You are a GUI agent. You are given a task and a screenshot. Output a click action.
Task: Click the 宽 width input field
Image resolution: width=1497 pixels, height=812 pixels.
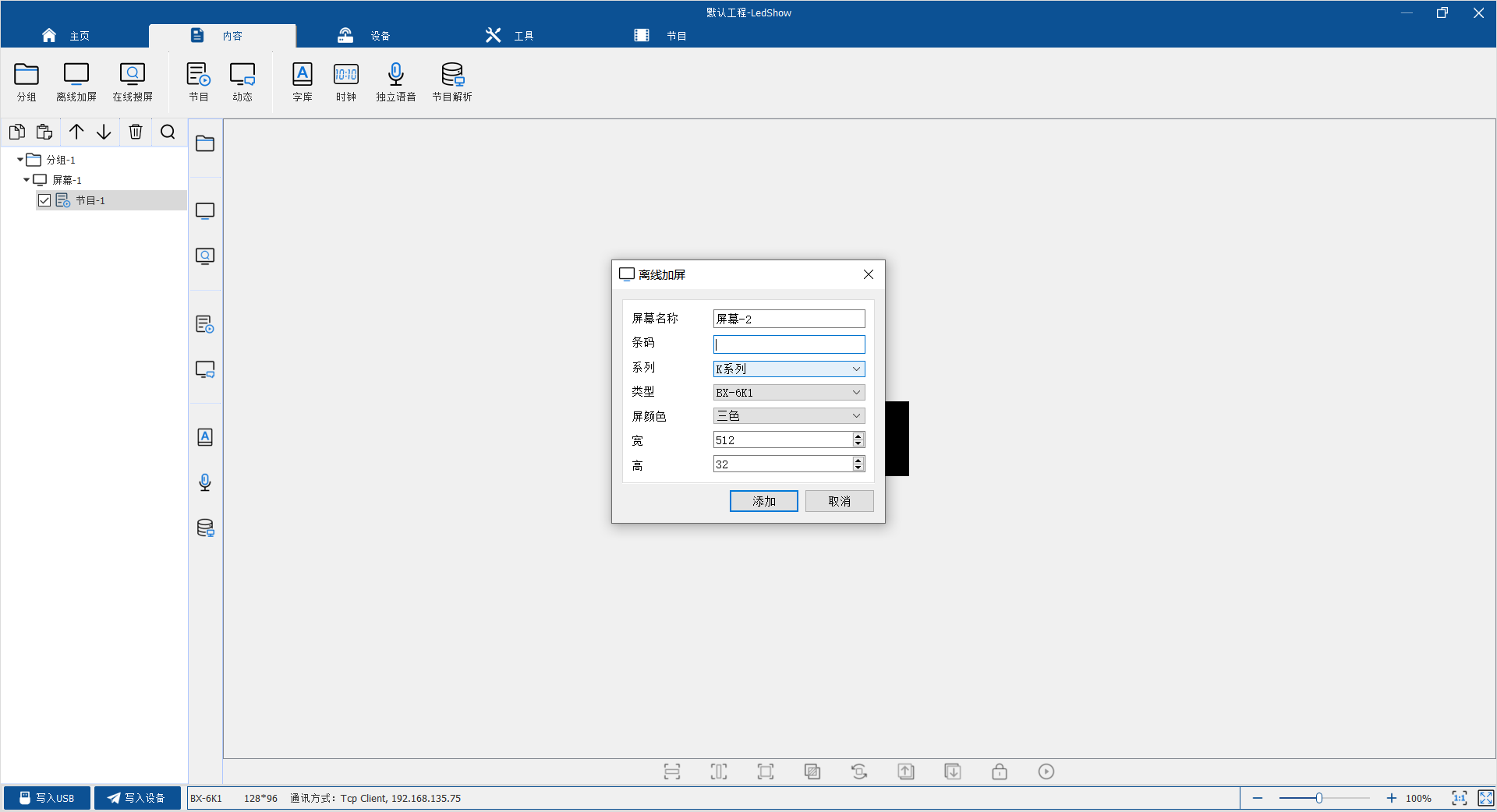[x=783, y=440]
